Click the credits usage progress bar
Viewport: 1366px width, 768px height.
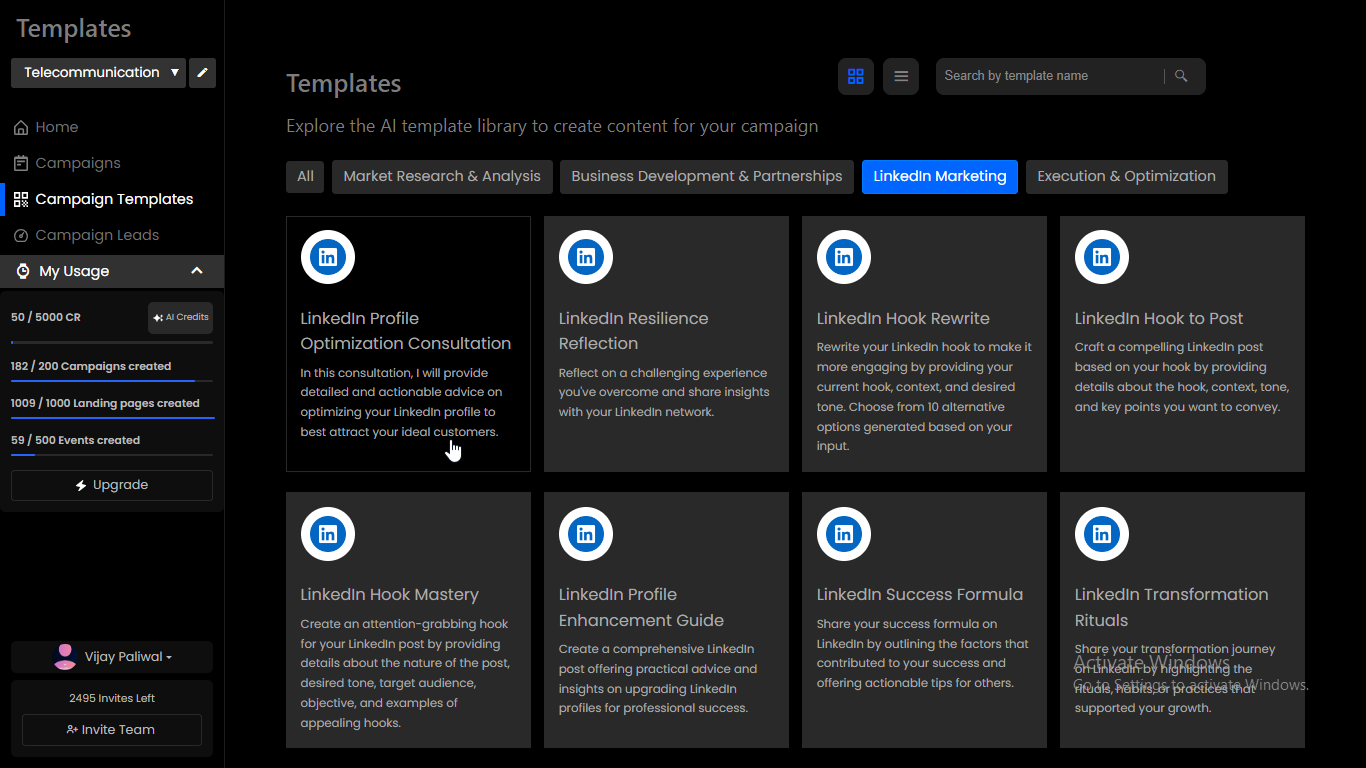click(x=112, y=343)
